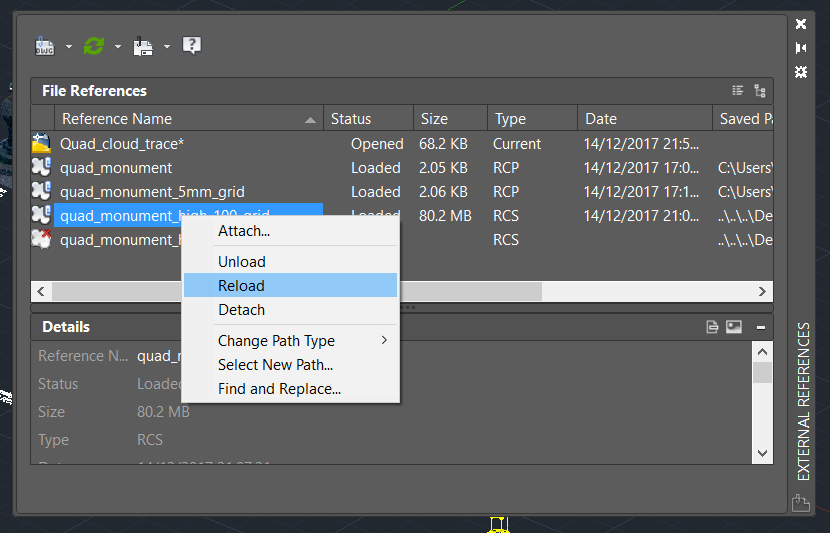Click the quad_monument point cloud icon
The width and height of the screenshot is (830, 533).
click(x=41, y=167)
